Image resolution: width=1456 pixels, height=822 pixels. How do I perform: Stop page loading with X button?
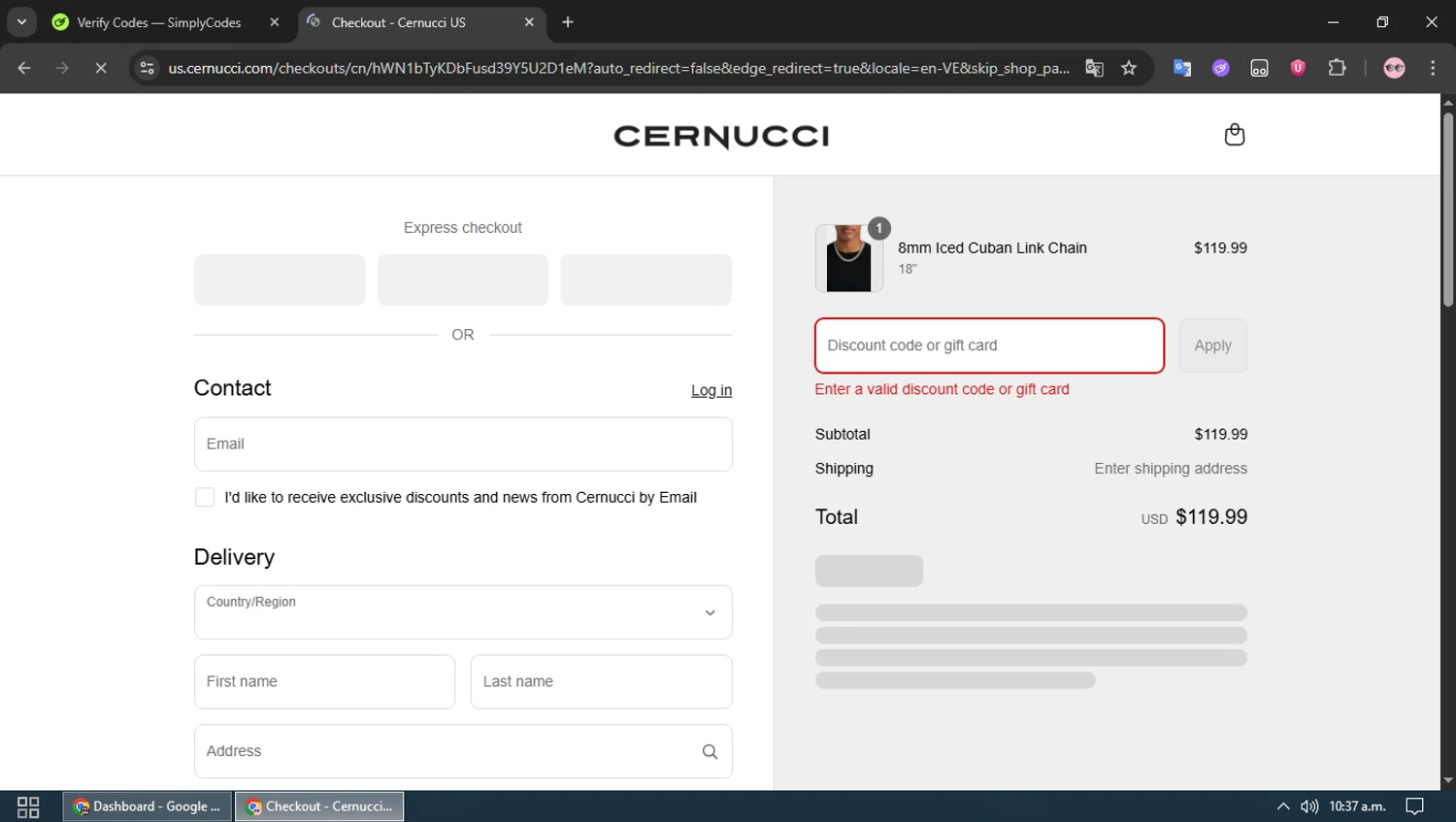[100, 68]
